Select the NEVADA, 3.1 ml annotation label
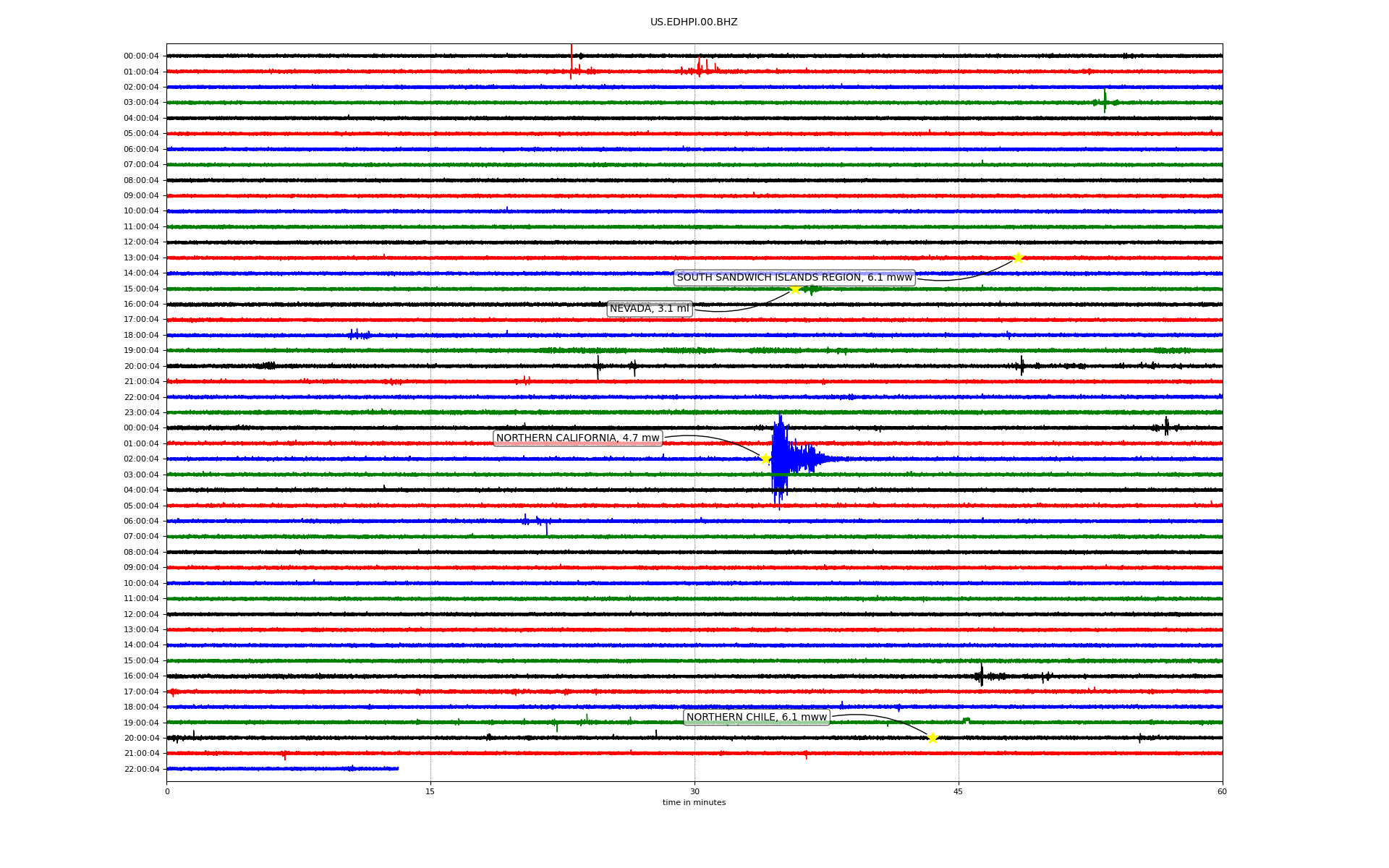The image size is (1389, 868). (x=650, y=309)
